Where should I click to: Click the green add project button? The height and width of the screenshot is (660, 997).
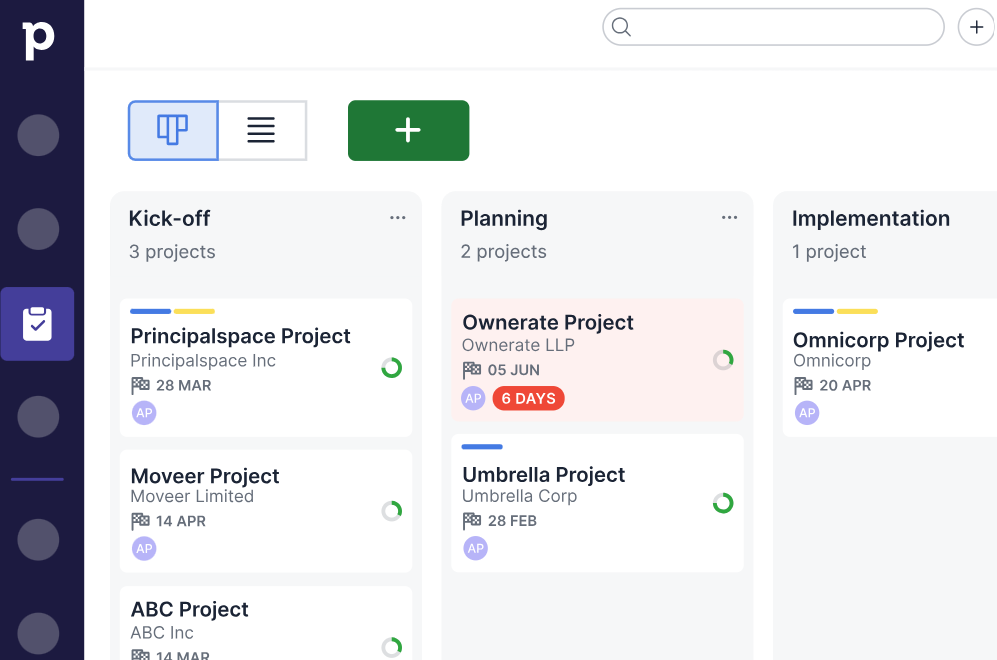(408, 130)
